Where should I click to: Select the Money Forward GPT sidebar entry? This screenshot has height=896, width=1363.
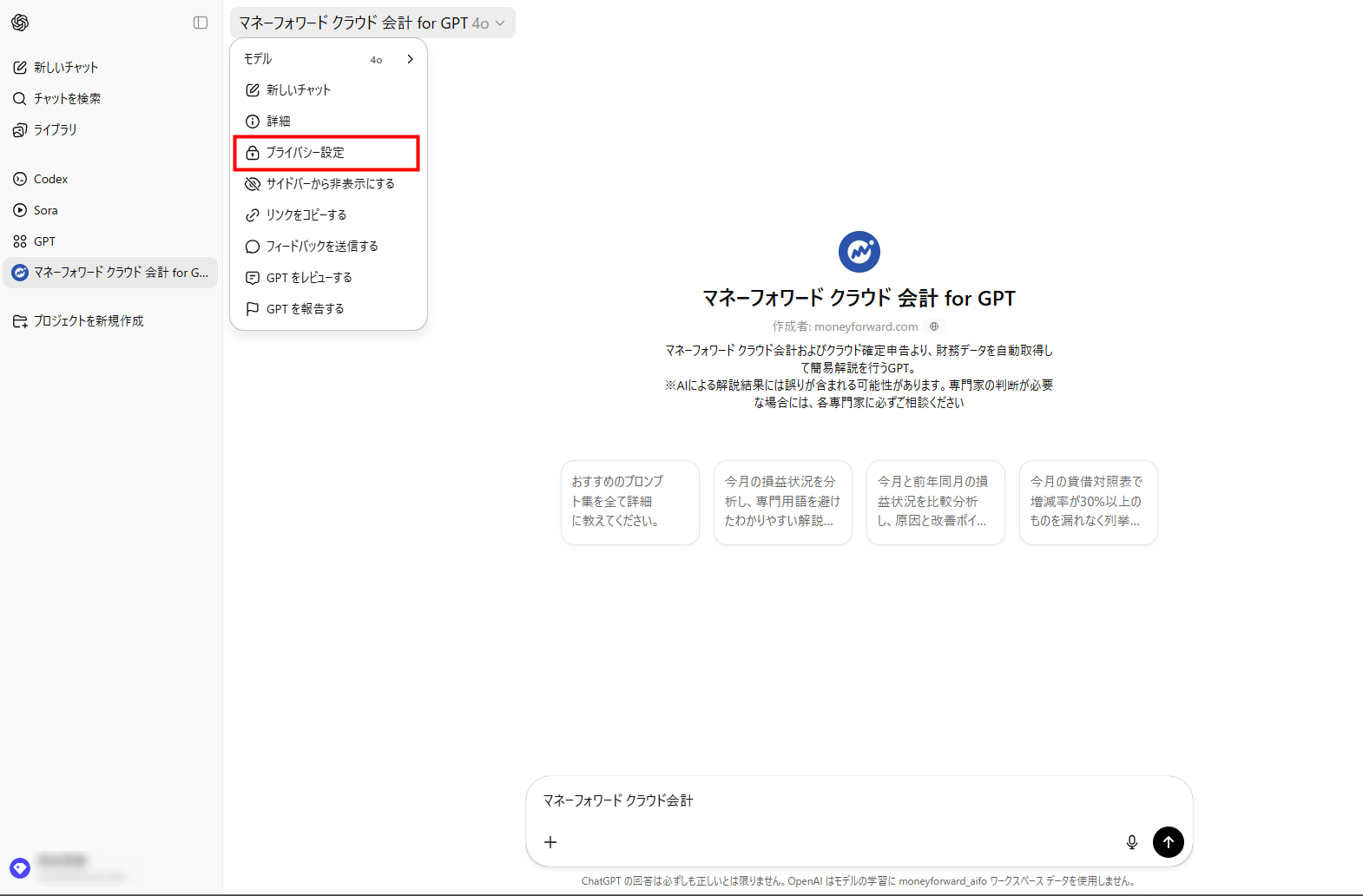(110, 273)
